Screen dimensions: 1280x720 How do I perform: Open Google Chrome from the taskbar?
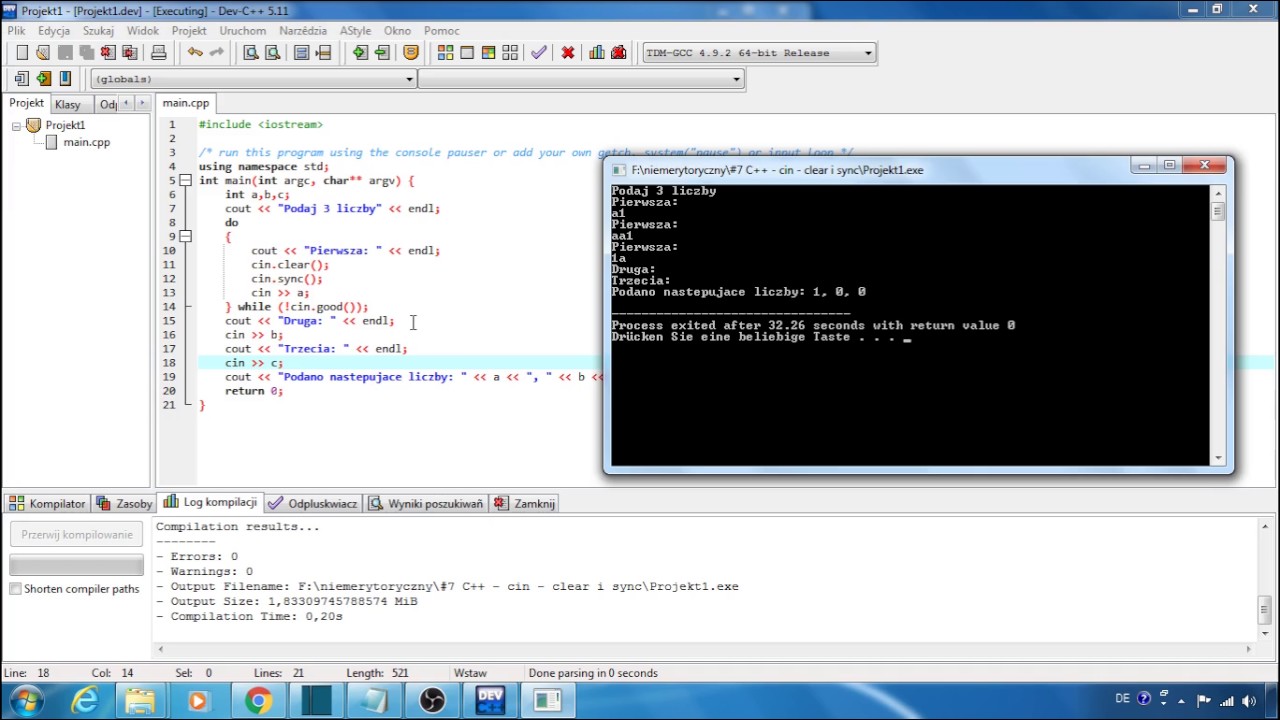pyautogui.click(x=258, y=701)
